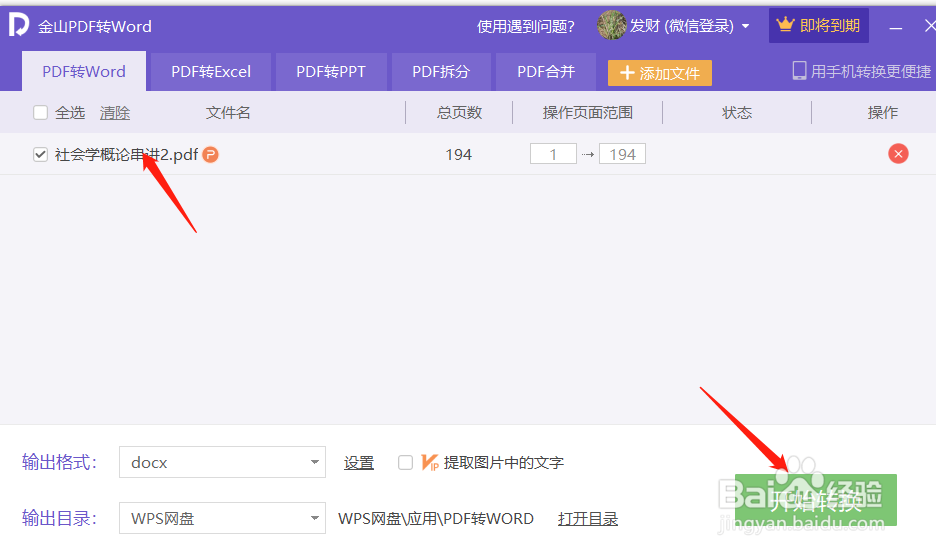Click the 状态 column header
Image resolution: width=936 pixels, height=556 pixels.
pos(737,112)
